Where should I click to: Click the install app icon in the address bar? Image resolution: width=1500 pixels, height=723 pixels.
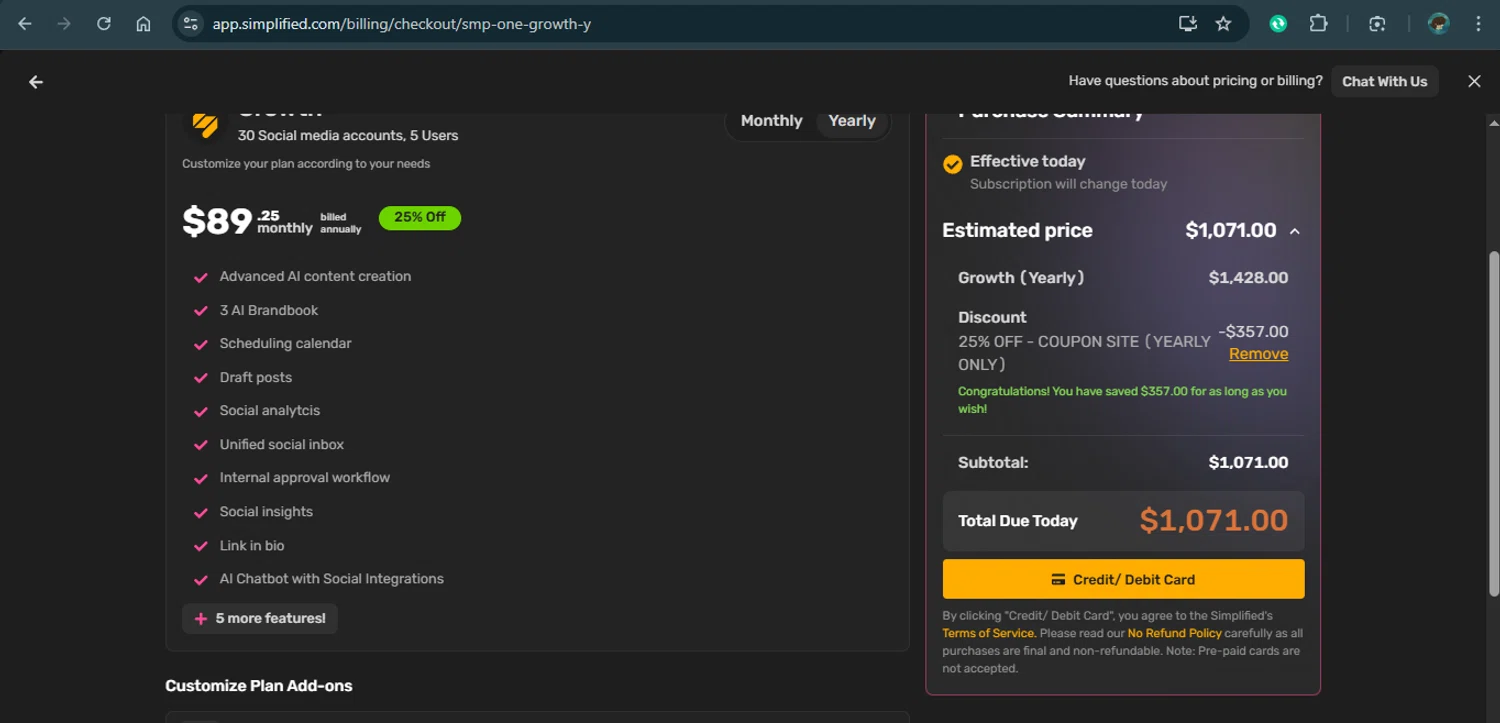coord(1188,24)
